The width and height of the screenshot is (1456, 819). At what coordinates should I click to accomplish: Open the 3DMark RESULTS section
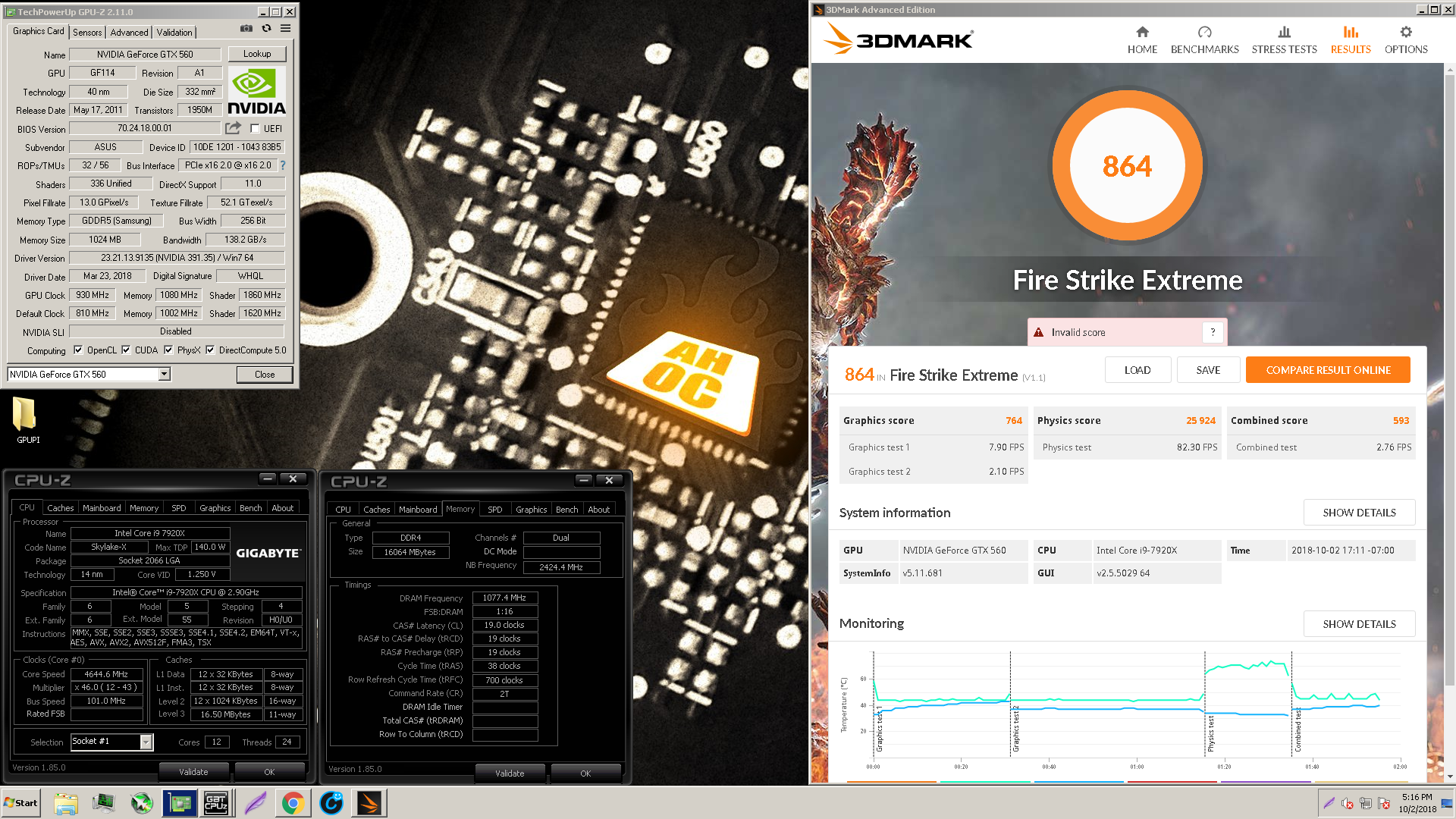coord(1351,40)
